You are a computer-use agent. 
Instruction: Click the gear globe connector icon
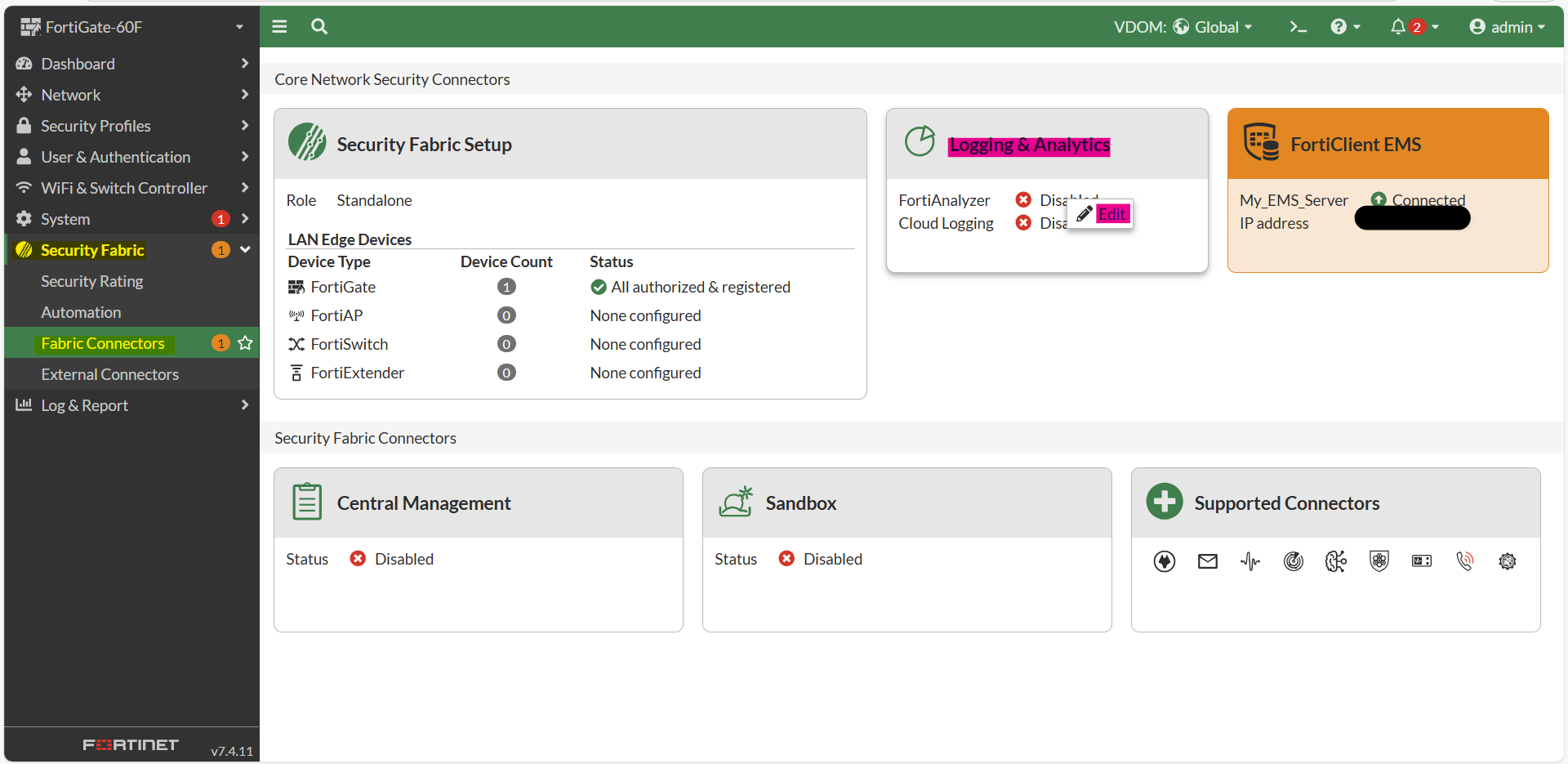pyautogui.click(x=1508, y=561)
